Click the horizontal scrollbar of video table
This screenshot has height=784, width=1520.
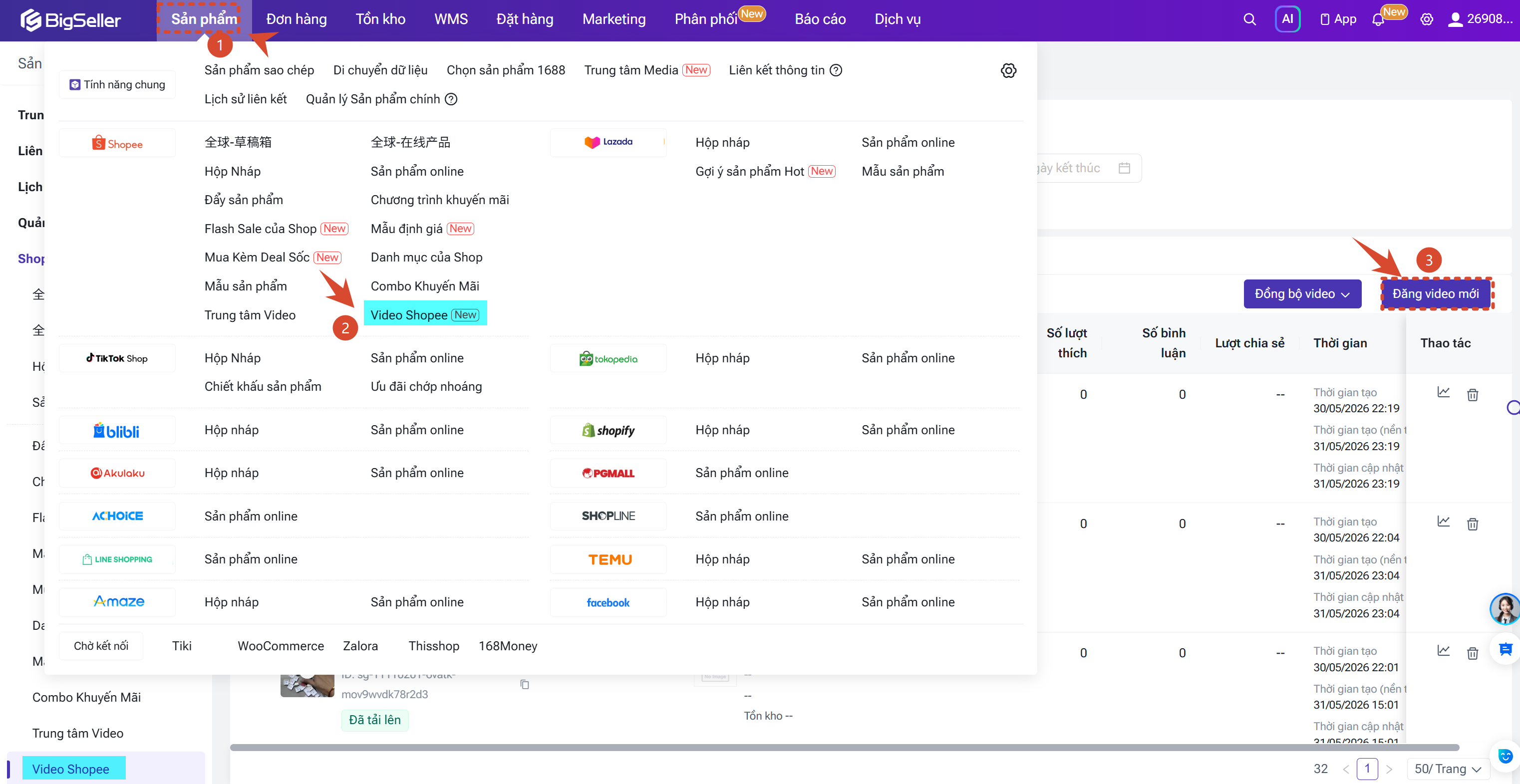coord(844,748)
